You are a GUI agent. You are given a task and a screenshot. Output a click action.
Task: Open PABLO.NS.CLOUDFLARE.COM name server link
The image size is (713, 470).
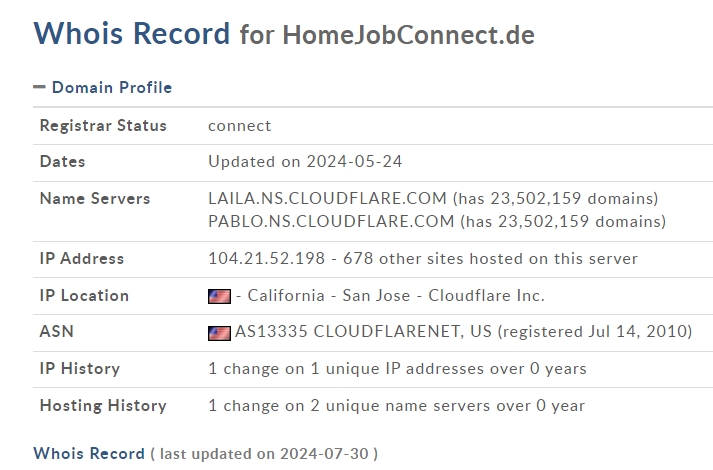pos(331,221)
